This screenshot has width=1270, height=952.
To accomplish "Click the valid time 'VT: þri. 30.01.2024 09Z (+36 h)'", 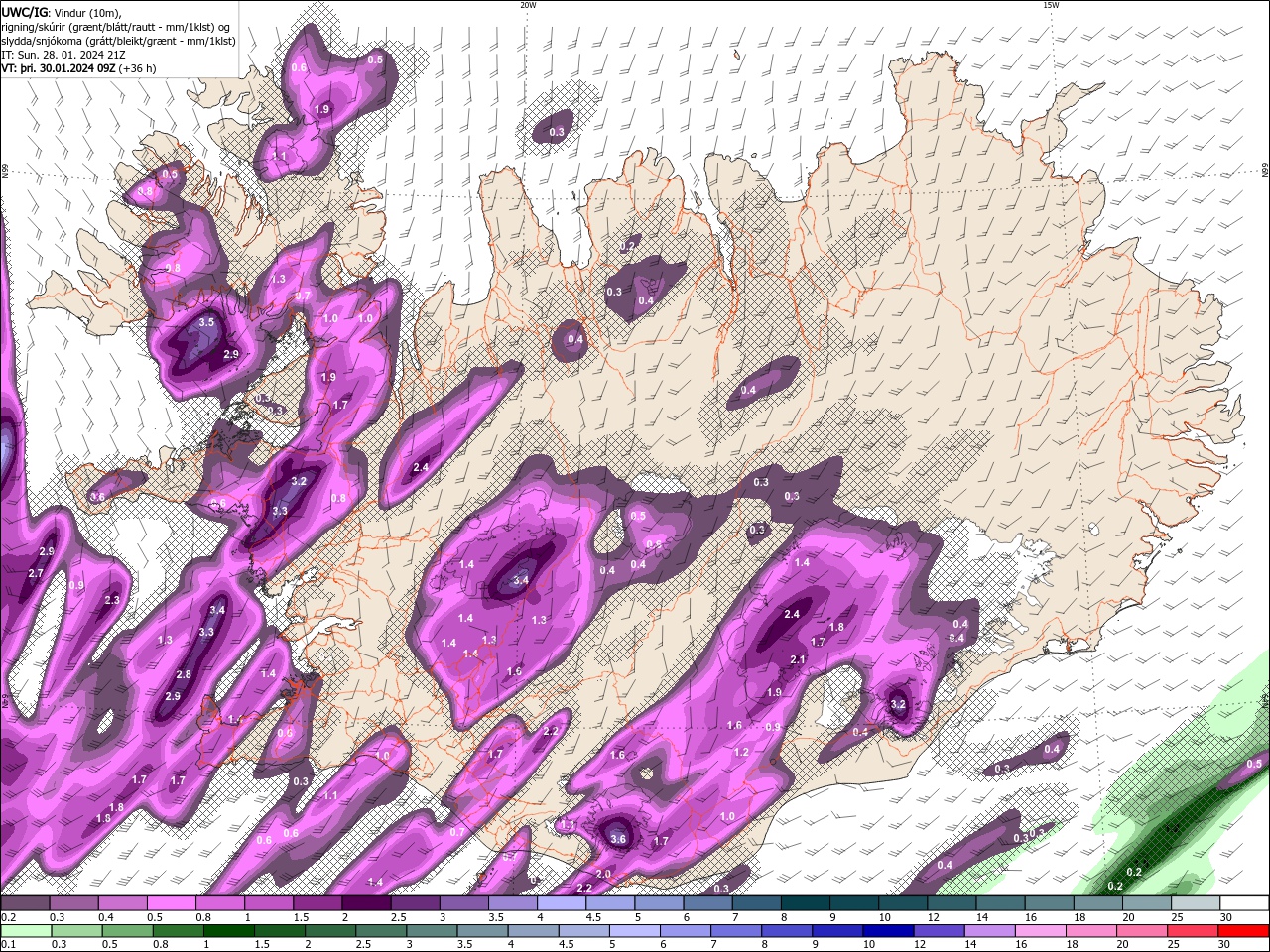I will (x=78, y=68).
